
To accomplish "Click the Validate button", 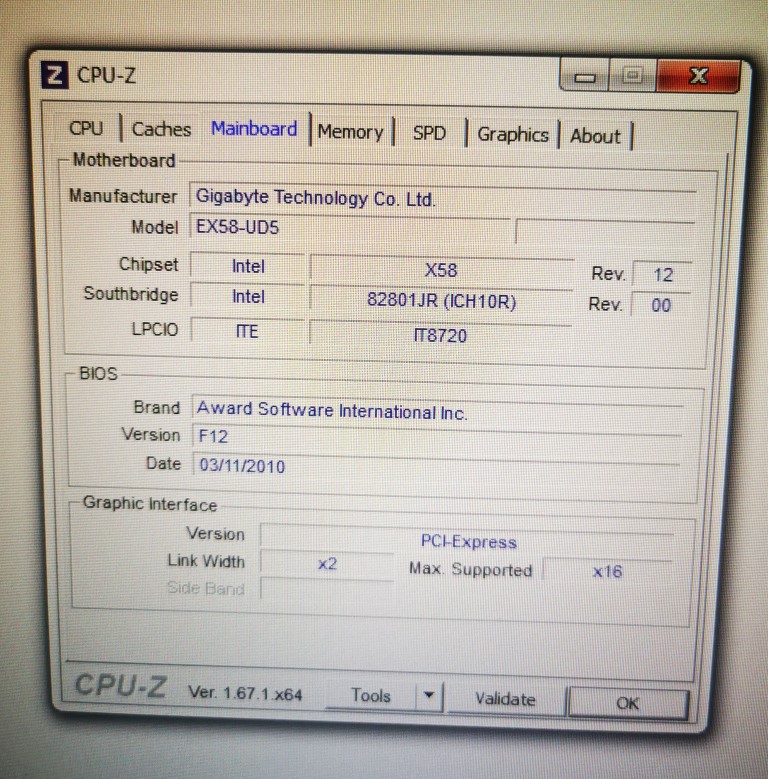I will [x=506, y=699].
